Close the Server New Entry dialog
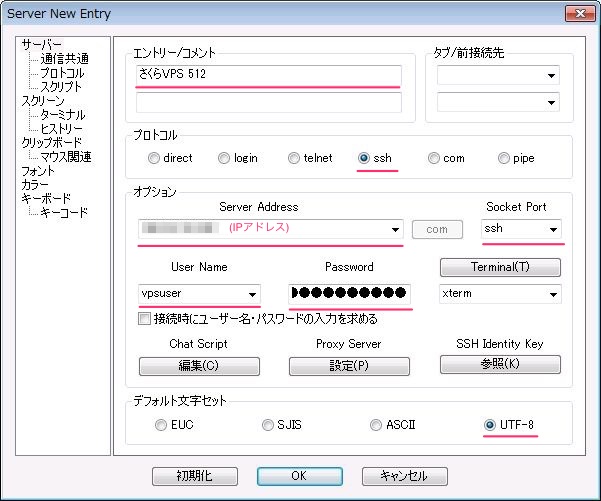This screenshot has height=501, width=601. (x=575, y=13)
